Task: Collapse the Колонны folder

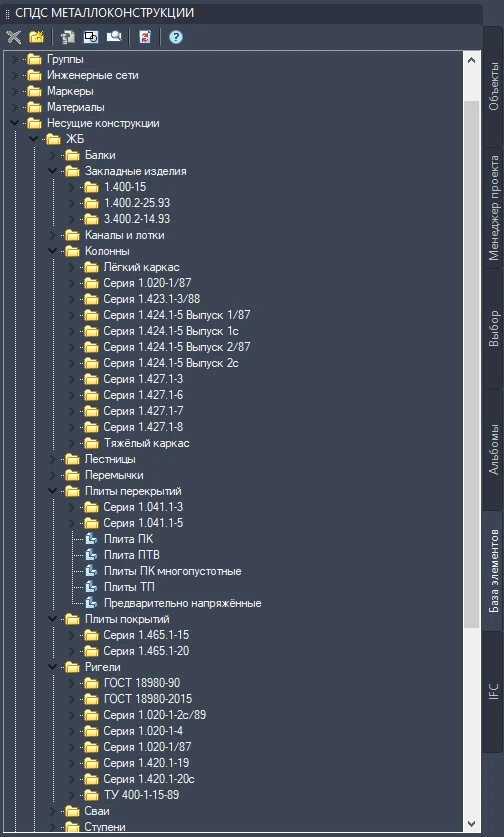Action: pos(52,251)
